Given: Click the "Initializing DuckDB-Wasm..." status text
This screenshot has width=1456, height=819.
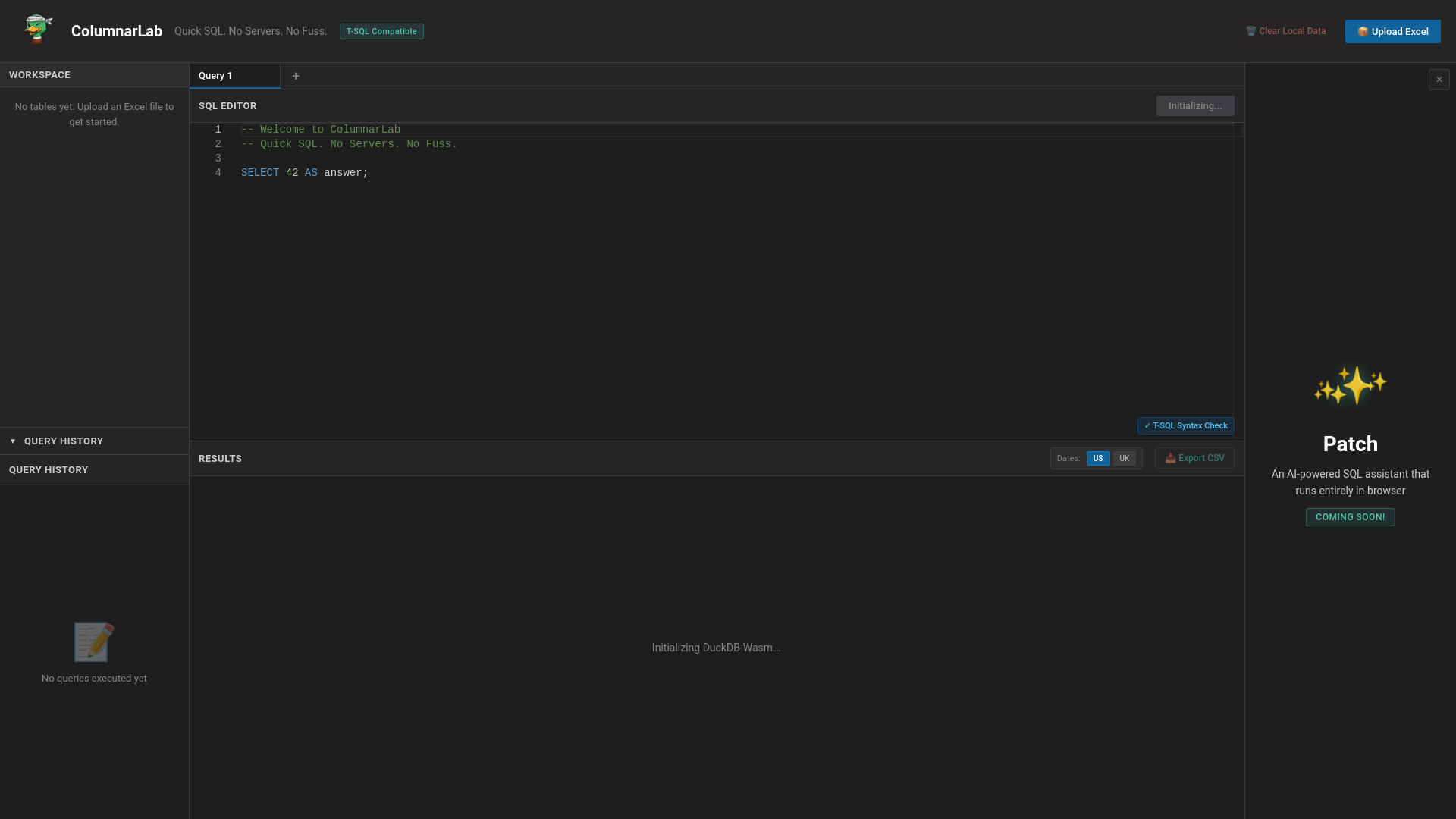Looking at the screenshot, I should [x=716, y=648].
